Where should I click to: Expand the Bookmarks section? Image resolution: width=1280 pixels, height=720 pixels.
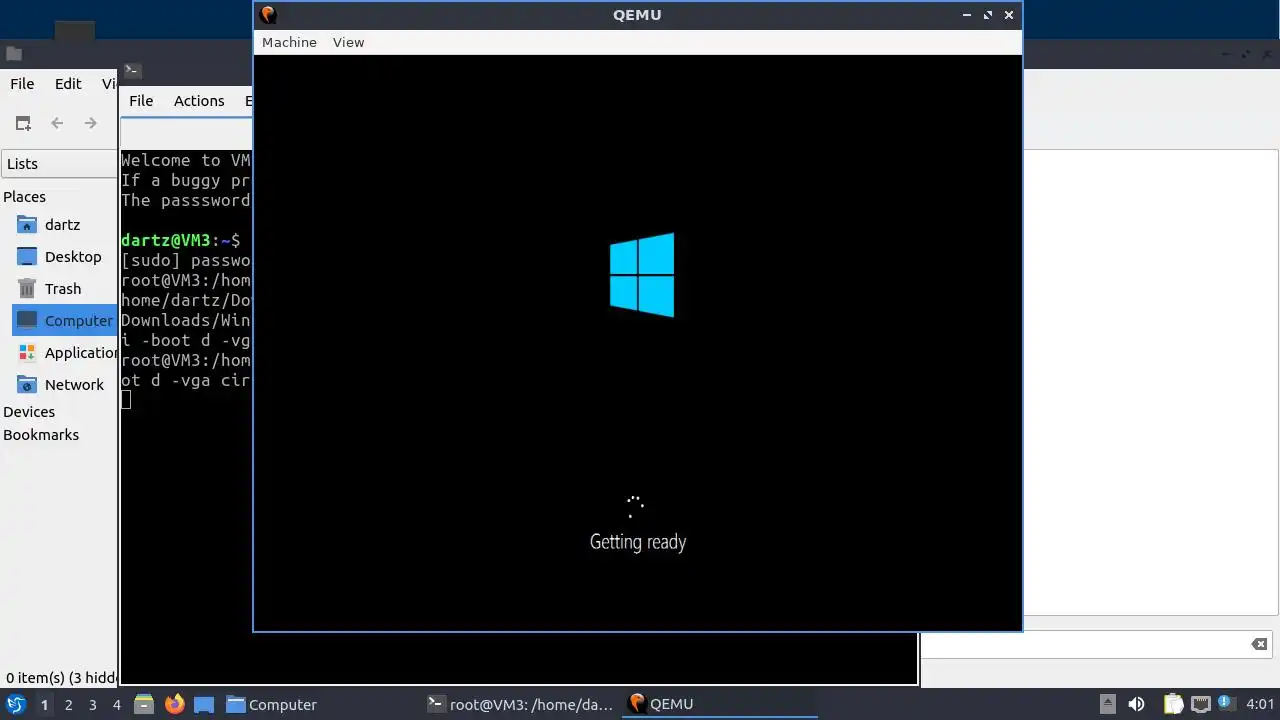click(41, 434)
